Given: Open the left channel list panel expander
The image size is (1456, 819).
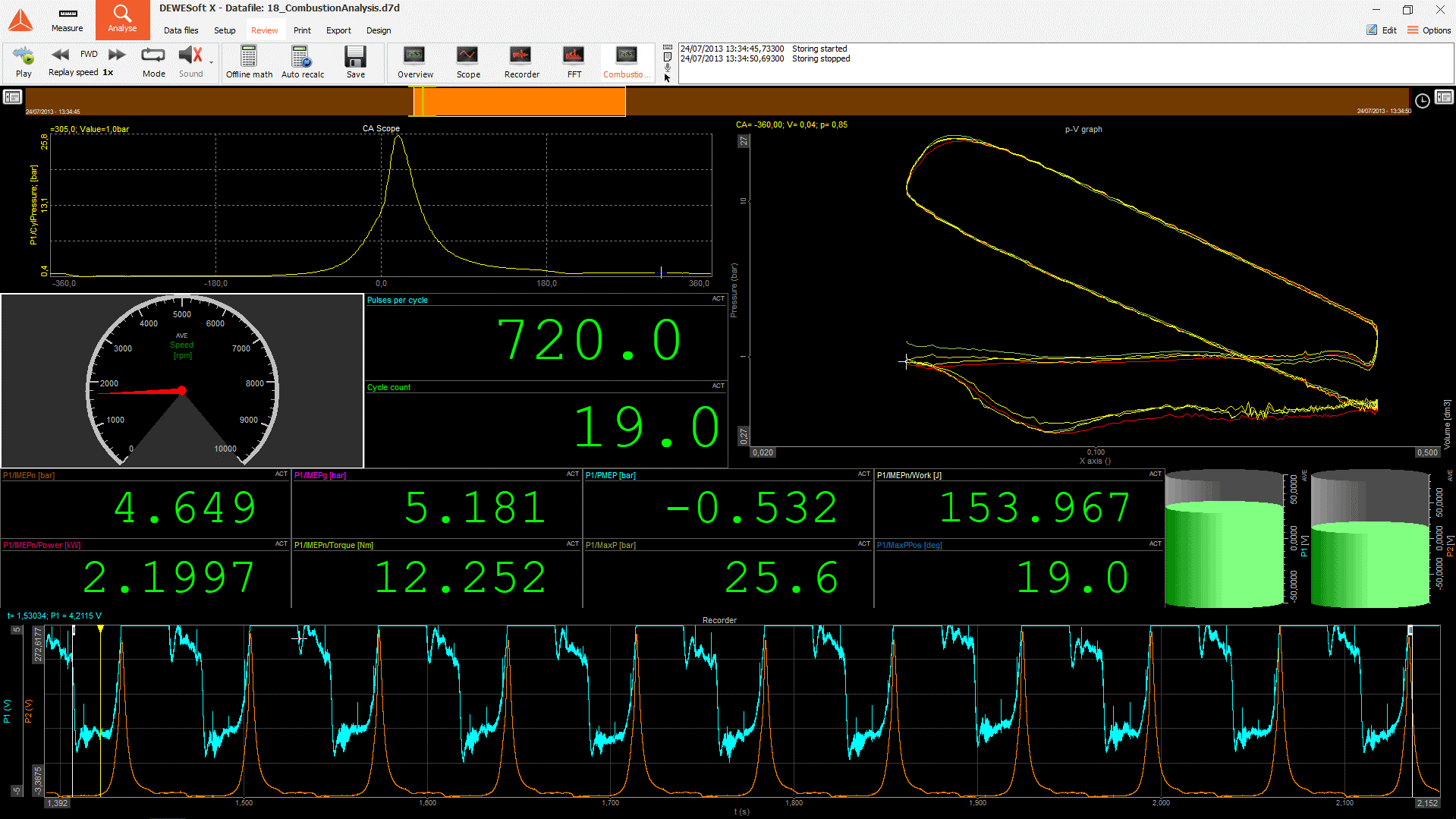Looking at the screenshot, I should point(12,97).
